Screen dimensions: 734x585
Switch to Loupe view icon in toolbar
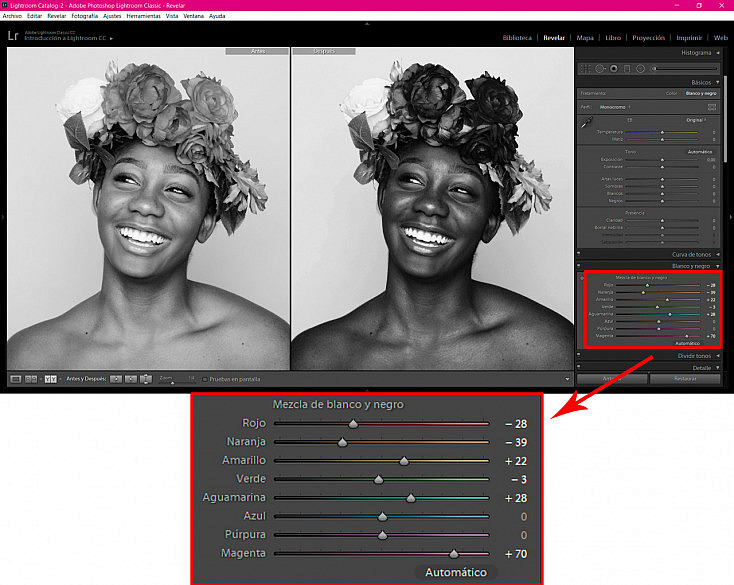point(15,379)
